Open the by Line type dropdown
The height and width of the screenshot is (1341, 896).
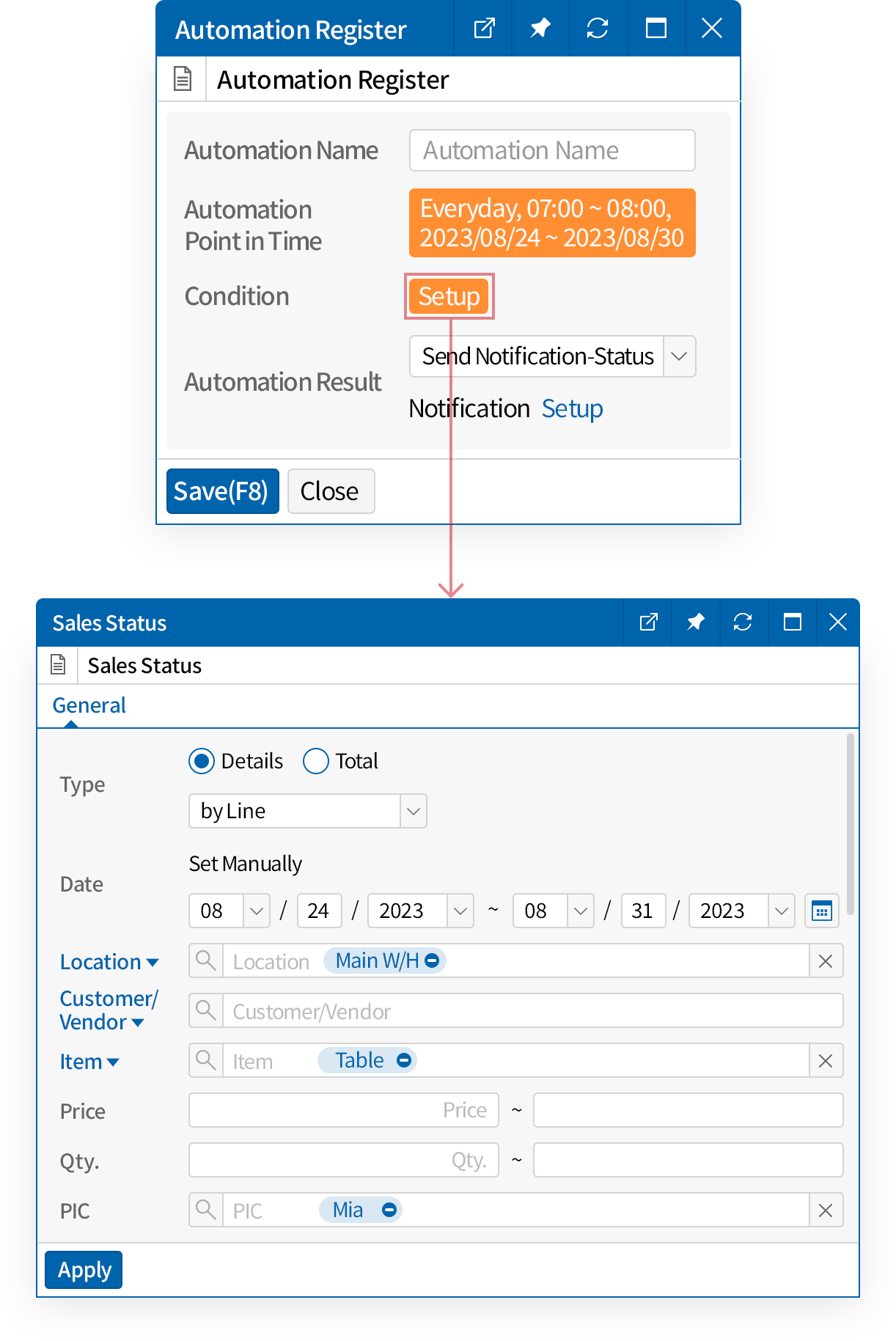coord(414,812)
